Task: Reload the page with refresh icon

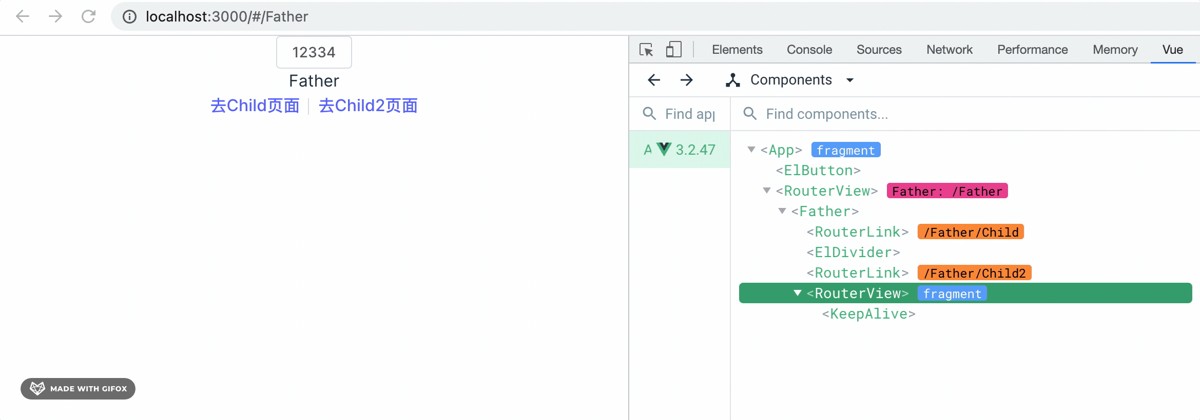Action: point(88,16)
